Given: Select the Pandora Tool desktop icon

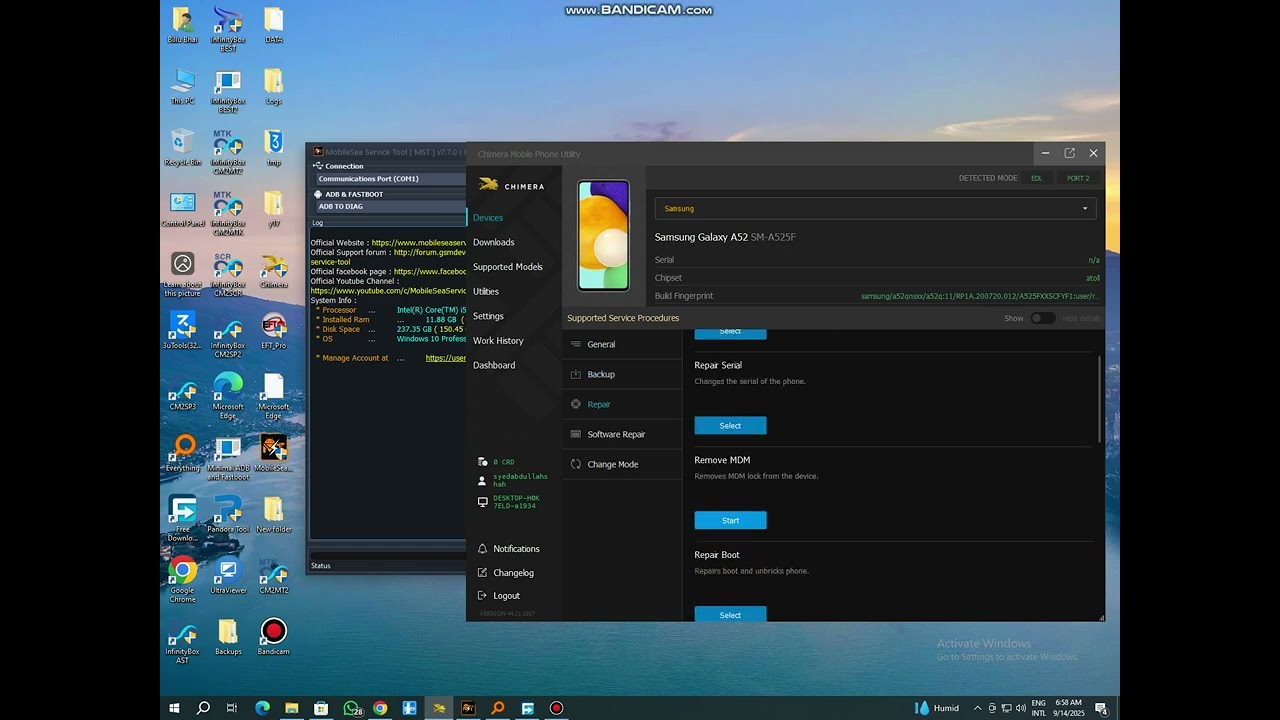Looking at the screenshot, I should click(228, 514).
